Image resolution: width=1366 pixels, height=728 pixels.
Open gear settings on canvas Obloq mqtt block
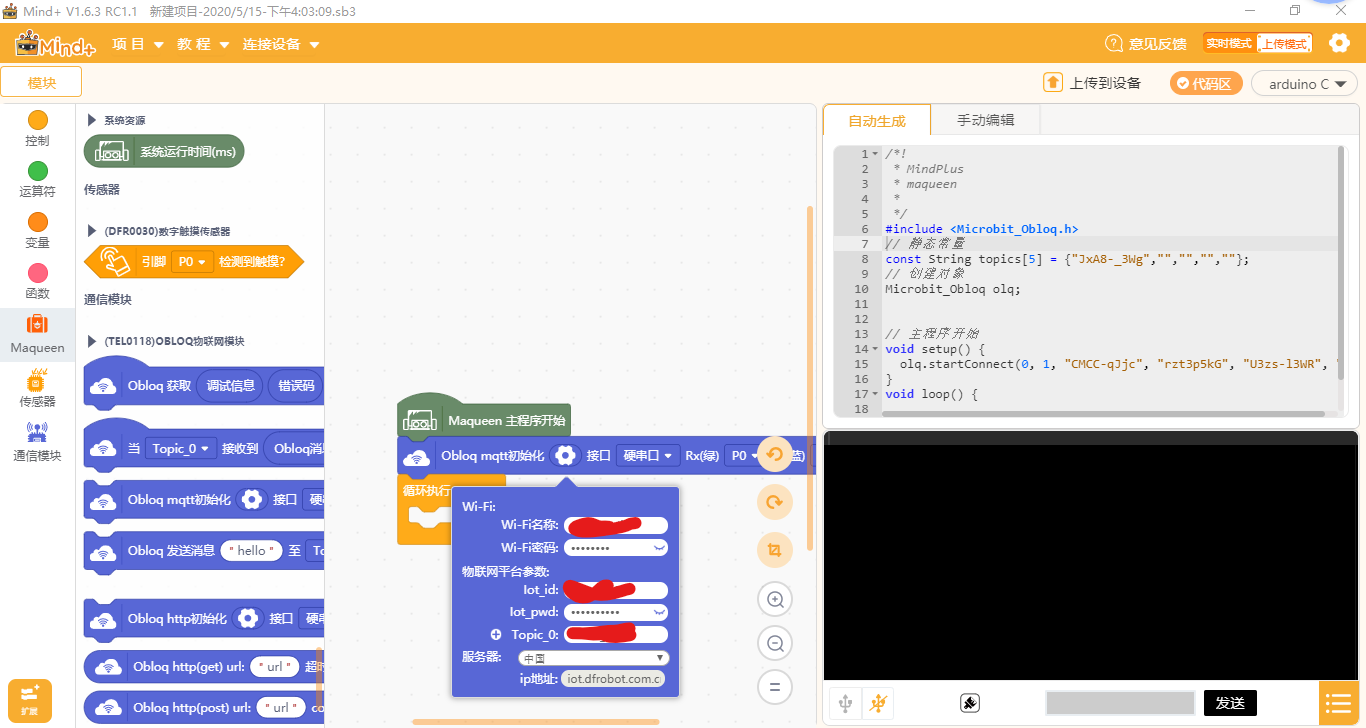click(565, 455)
